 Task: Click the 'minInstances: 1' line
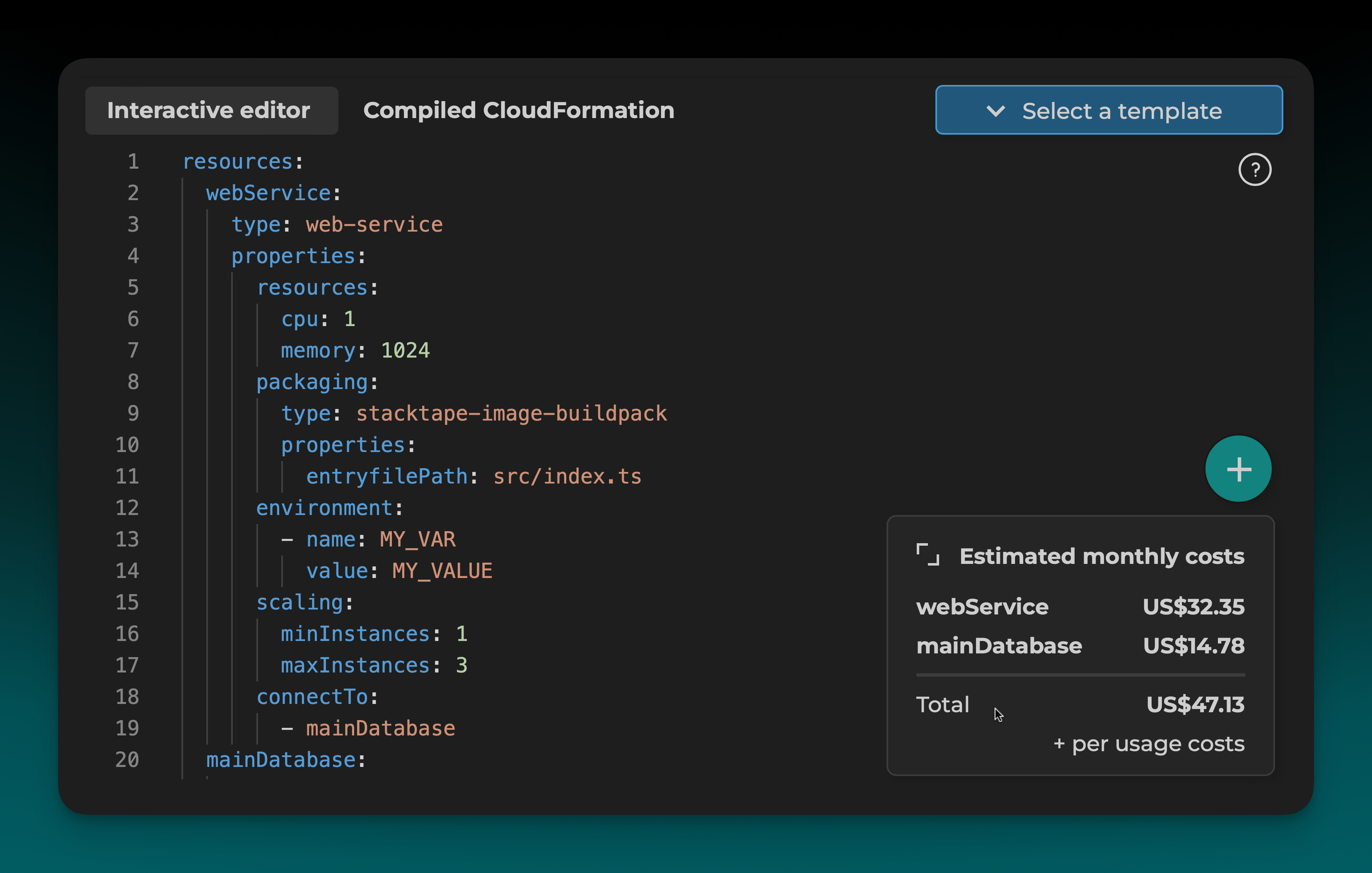(374, 634)
